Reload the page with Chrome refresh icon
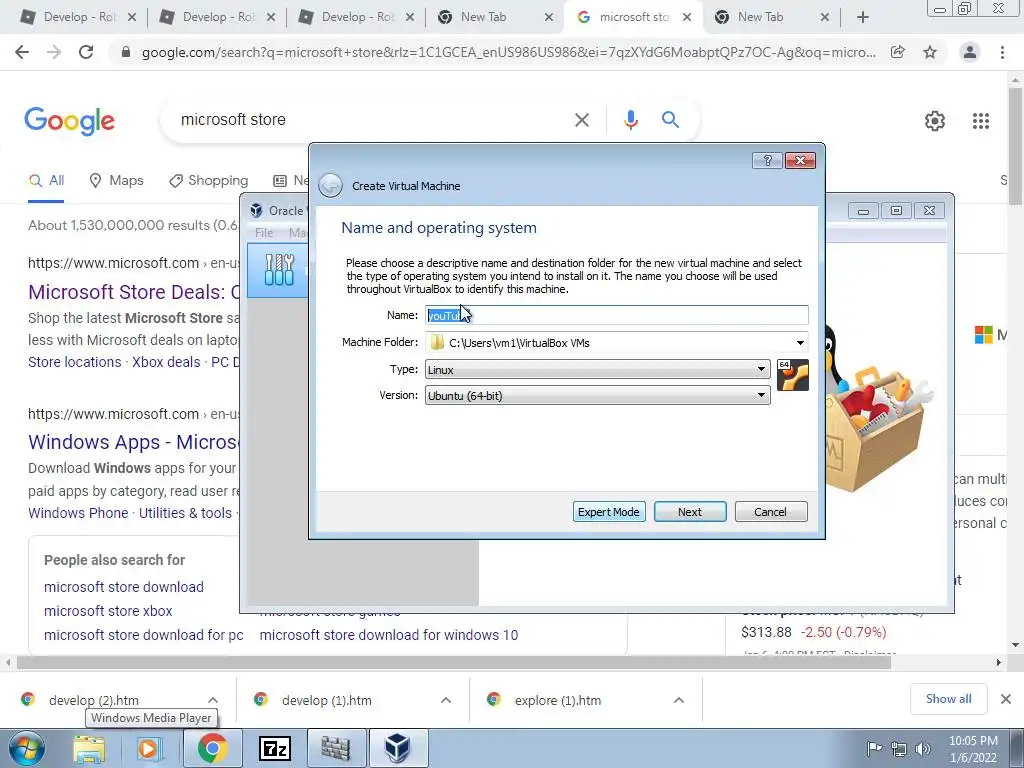The width and height of the screenshot is (1024, 768). click(x=86, y=52)
